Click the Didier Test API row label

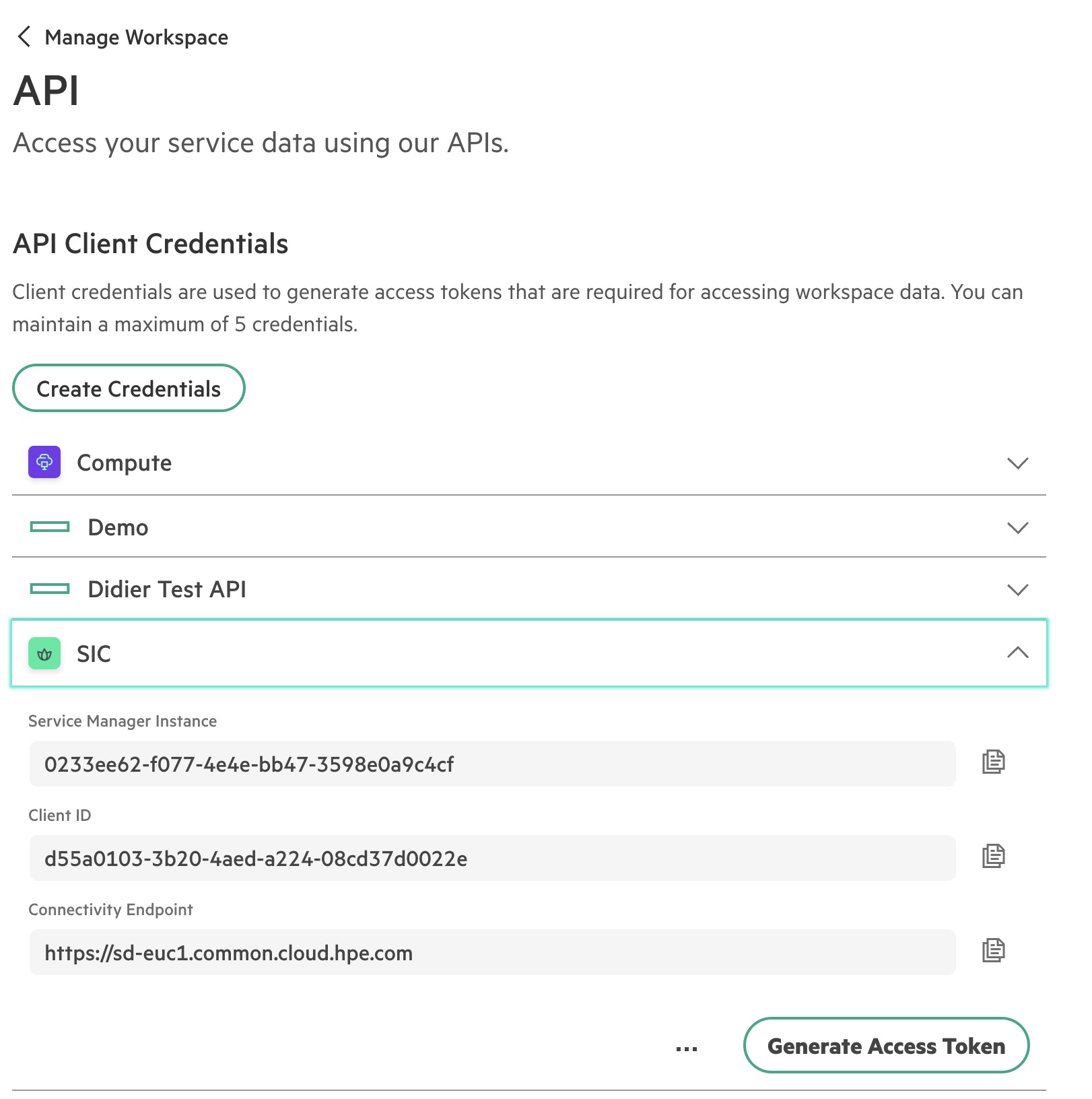(167, 589)
